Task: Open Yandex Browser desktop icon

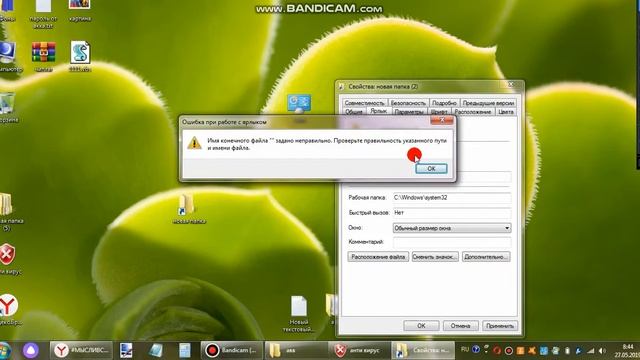Action: (8, 305)
